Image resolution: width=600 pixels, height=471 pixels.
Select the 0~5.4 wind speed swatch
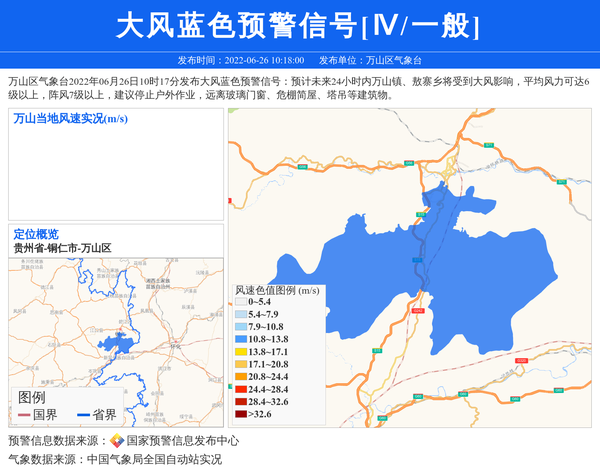[x=240, y=302]
